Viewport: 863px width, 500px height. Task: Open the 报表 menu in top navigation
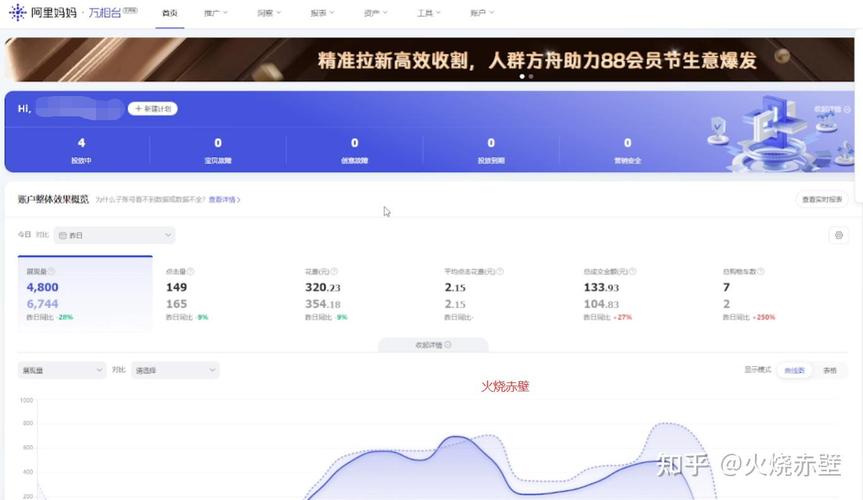click(x=322, y=13)
